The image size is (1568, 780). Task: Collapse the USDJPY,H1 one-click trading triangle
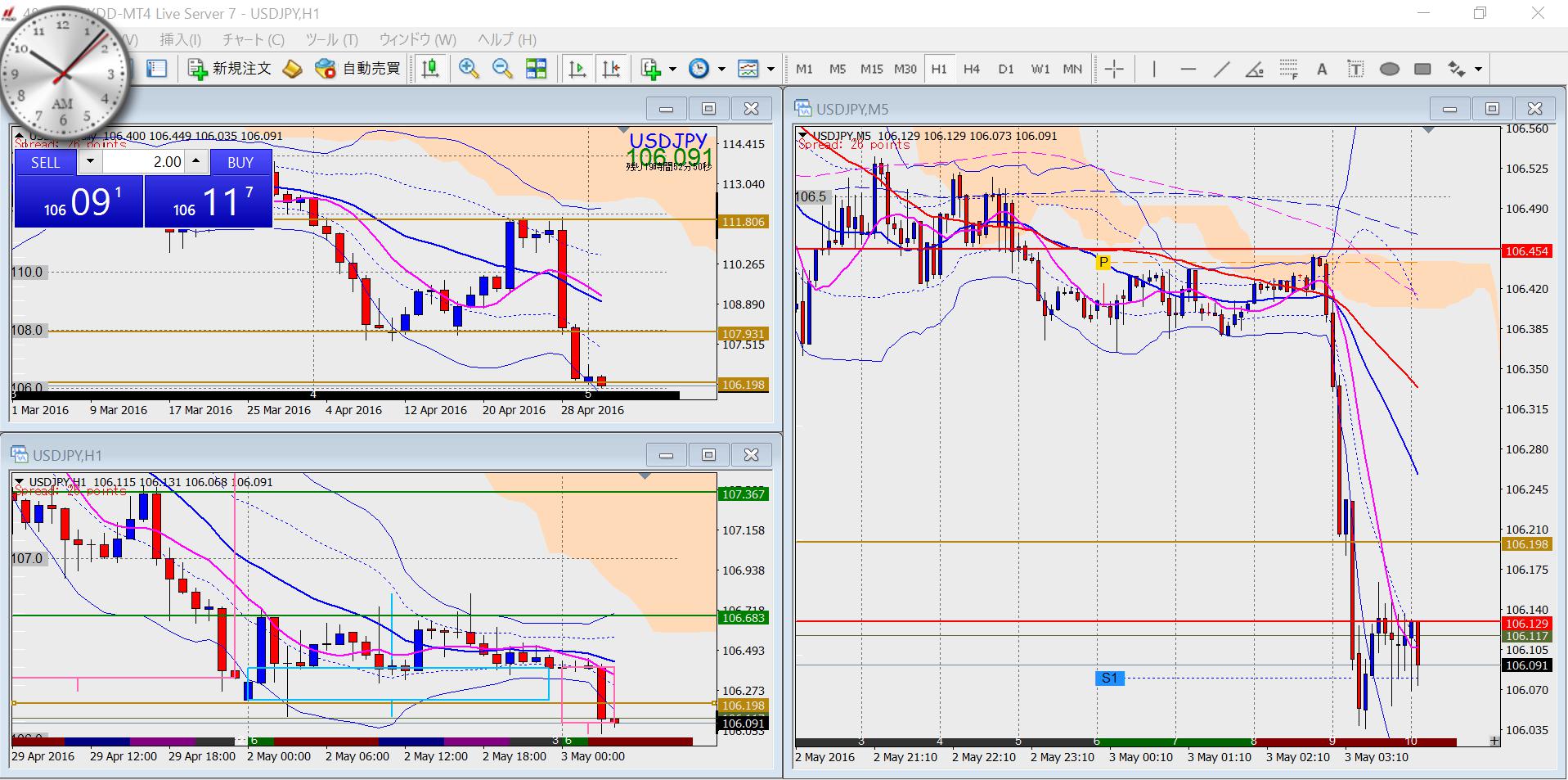[x=20, y=481]
